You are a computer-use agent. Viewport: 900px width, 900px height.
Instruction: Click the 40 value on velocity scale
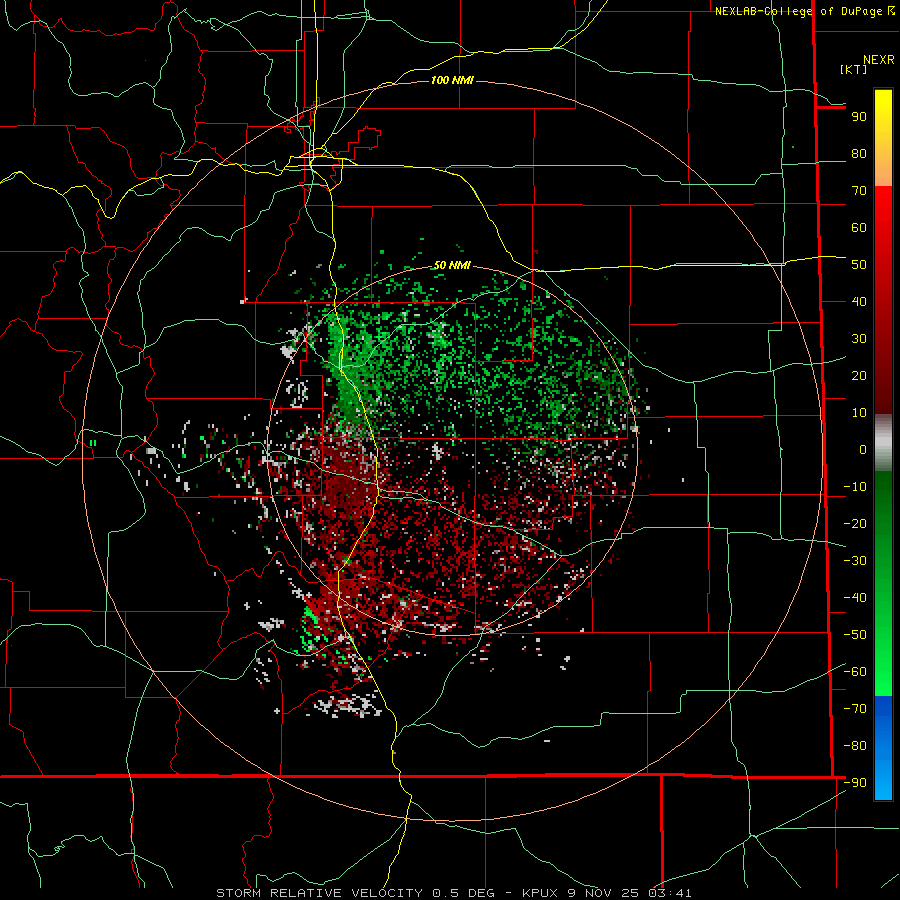coord(859,302)
